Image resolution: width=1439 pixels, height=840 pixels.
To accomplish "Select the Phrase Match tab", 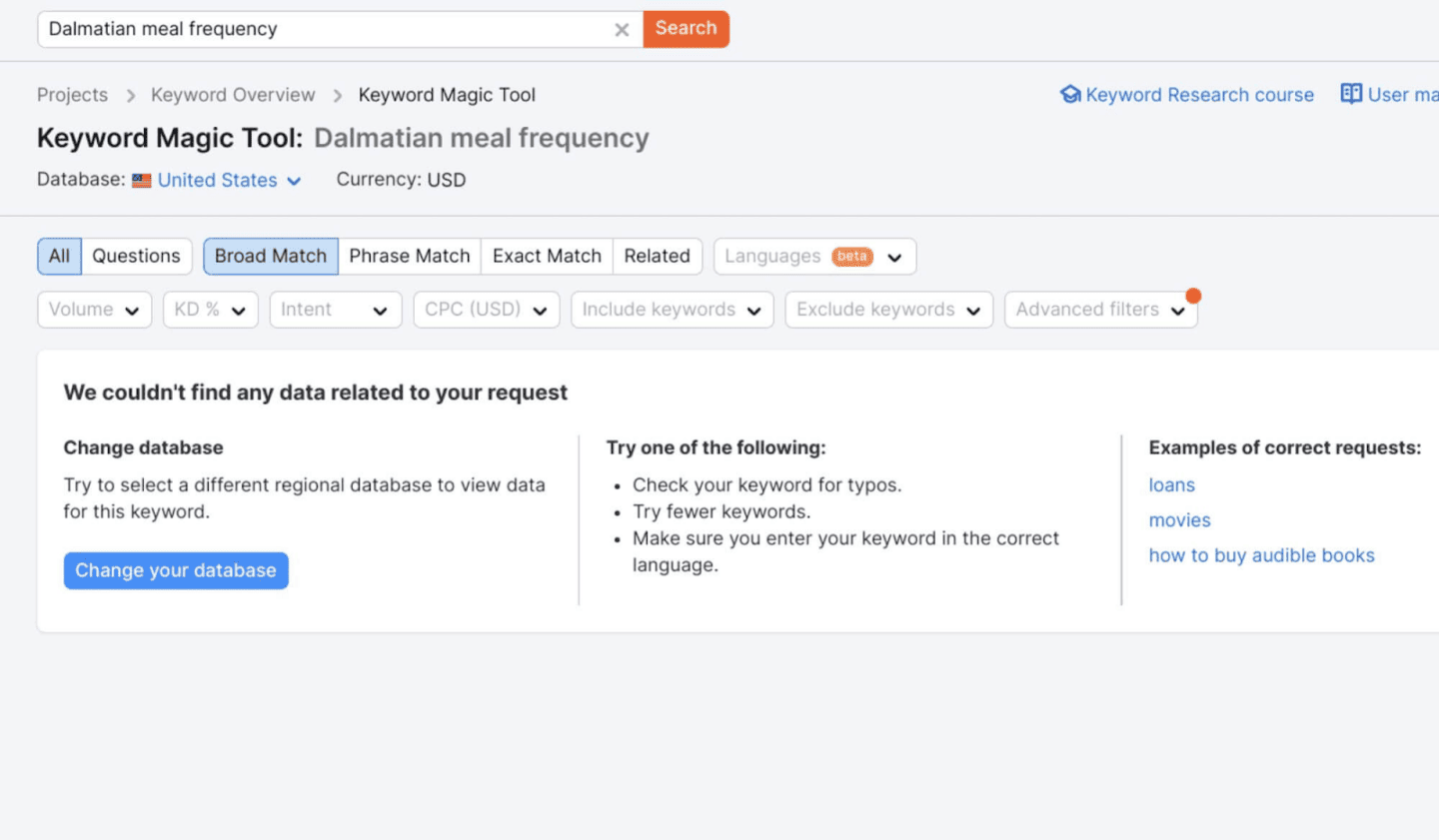I will point(410,256).
